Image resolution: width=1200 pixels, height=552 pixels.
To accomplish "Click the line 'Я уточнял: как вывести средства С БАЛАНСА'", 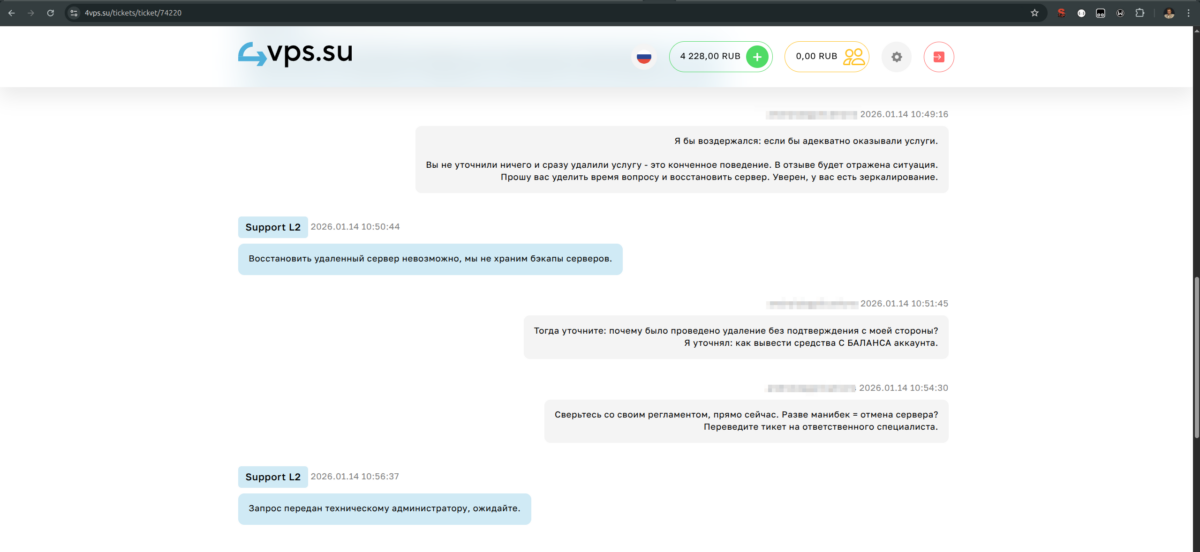I will (811, 343).
